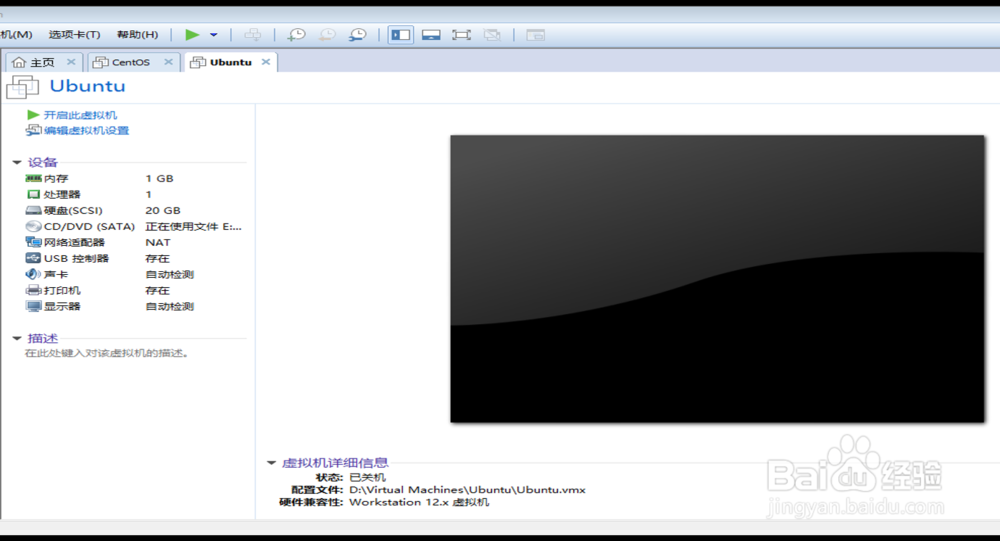Viewport: 1000px width, 541px height.
Task: Select the 处理器 device row
Action: coord(134,195)
